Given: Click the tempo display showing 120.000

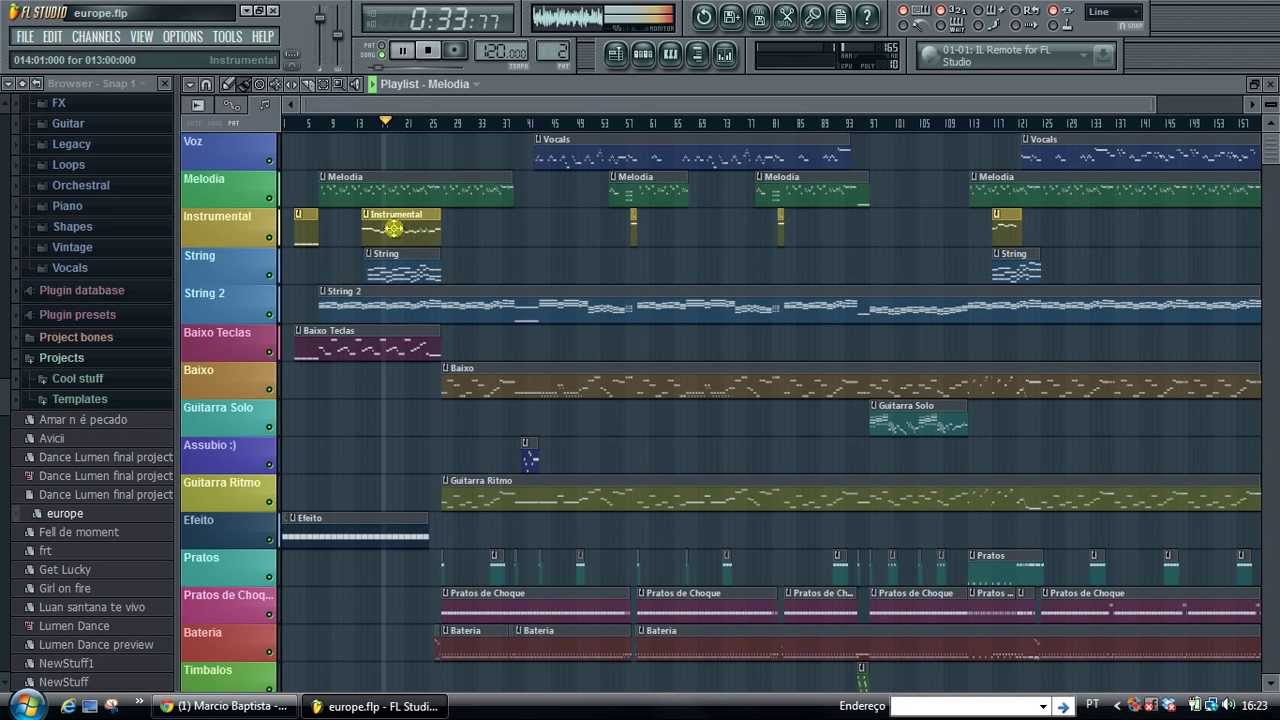Looking at the screenshot, I should click(502, 51).
